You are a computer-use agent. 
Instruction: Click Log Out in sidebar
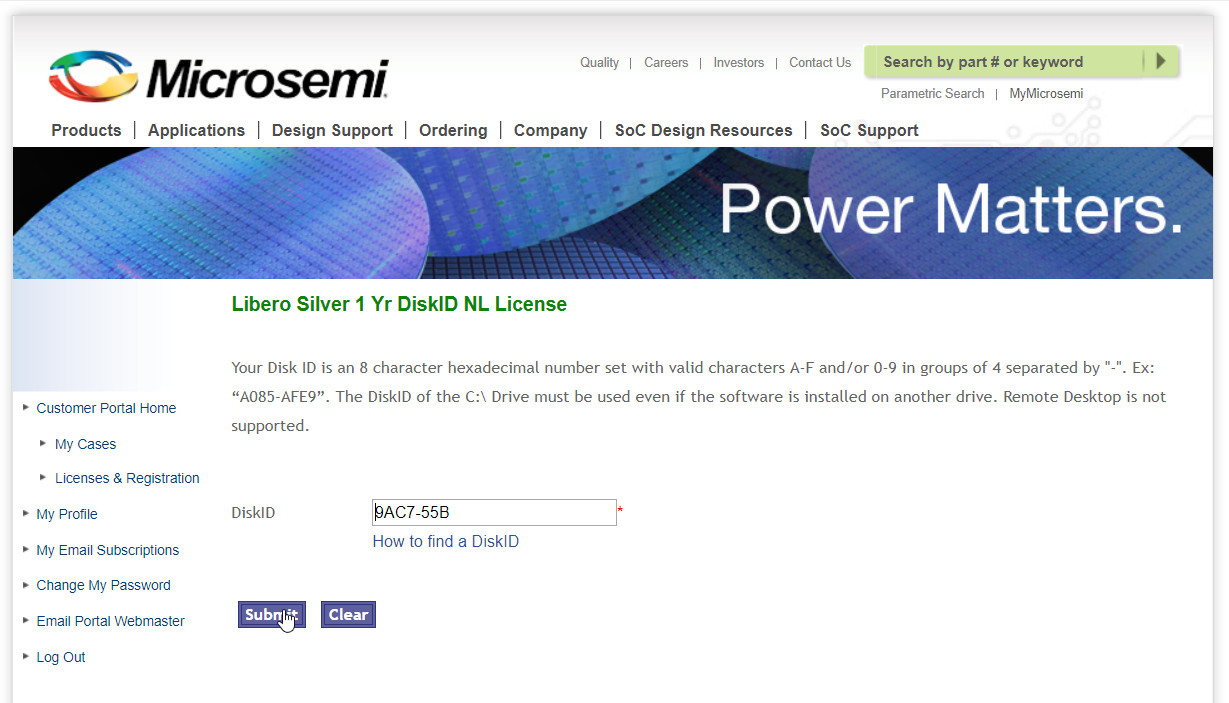pos(61,657)
